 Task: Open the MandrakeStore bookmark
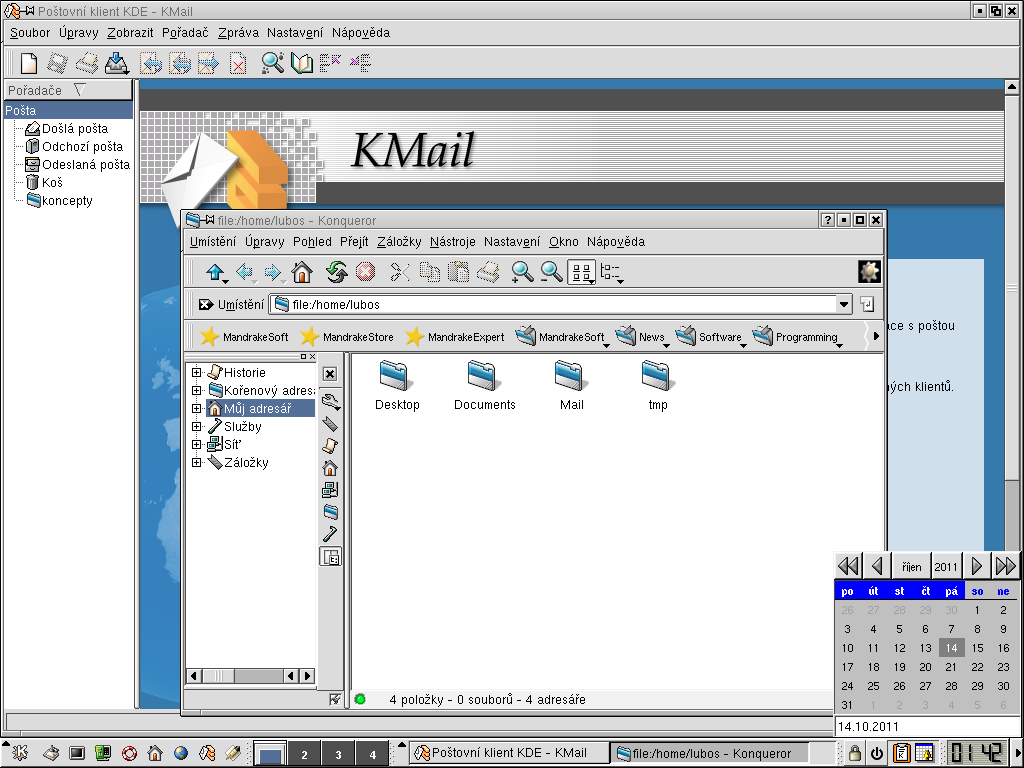[x=347, y=337]
